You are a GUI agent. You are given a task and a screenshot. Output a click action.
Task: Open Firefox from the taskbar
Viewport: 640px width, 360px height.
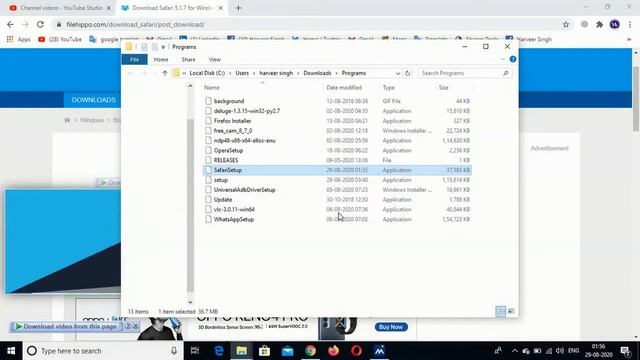[333, 351]
